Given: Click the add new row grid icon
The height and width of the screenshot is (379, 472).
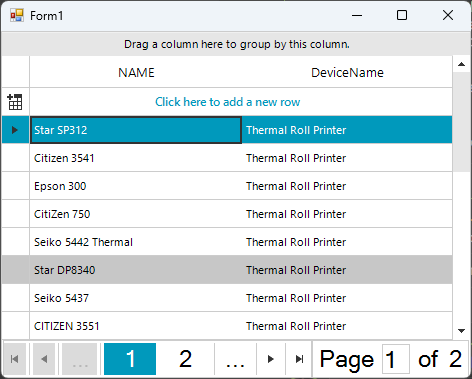Looking at the screenshot, I should click(x=15, y=102).
